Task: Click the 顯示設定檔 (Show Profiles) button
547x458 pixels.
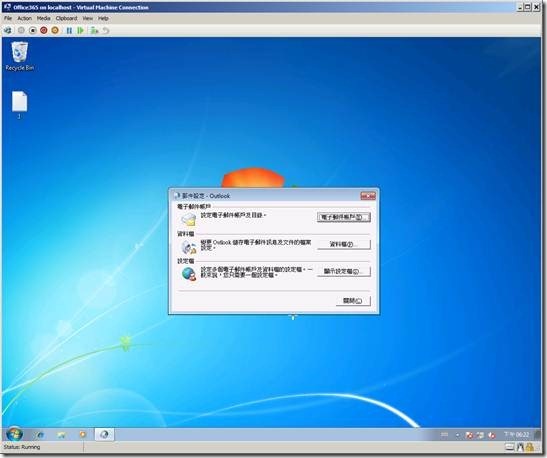Action: (x=343, y=271)
